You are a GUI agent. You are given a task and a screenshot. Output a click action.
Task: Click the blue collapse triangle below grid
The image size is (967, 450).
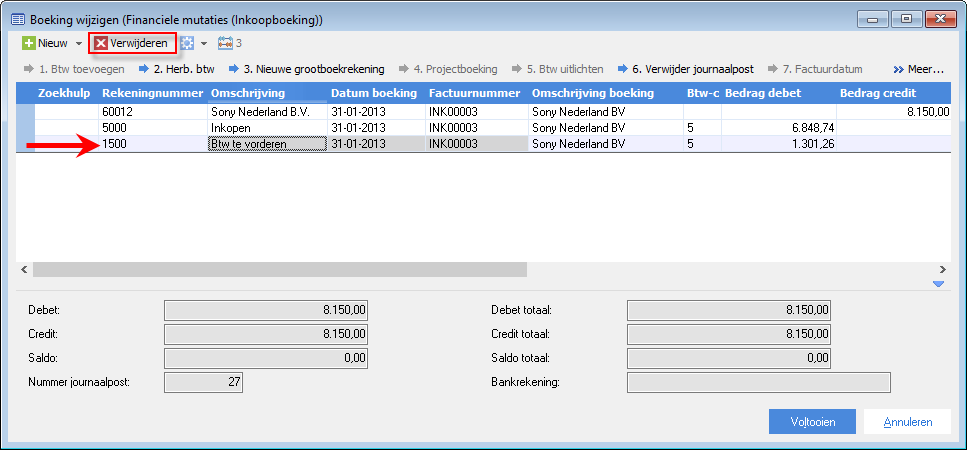click(939, 284)
